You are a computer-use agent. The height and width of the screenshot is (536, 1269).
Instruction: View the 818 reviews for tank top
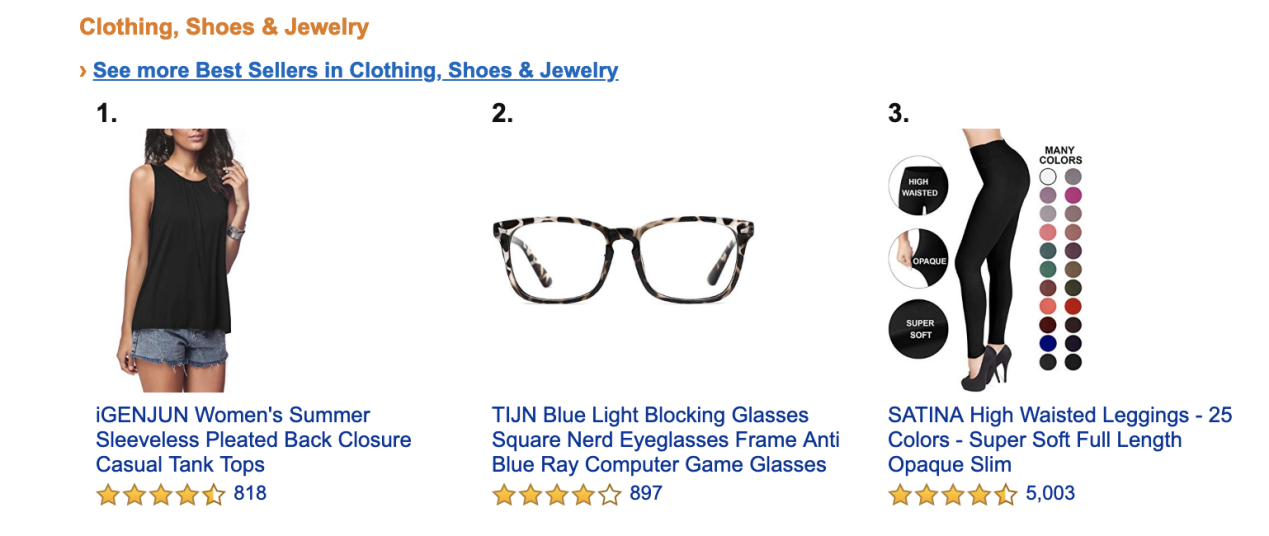click(250, 493)
